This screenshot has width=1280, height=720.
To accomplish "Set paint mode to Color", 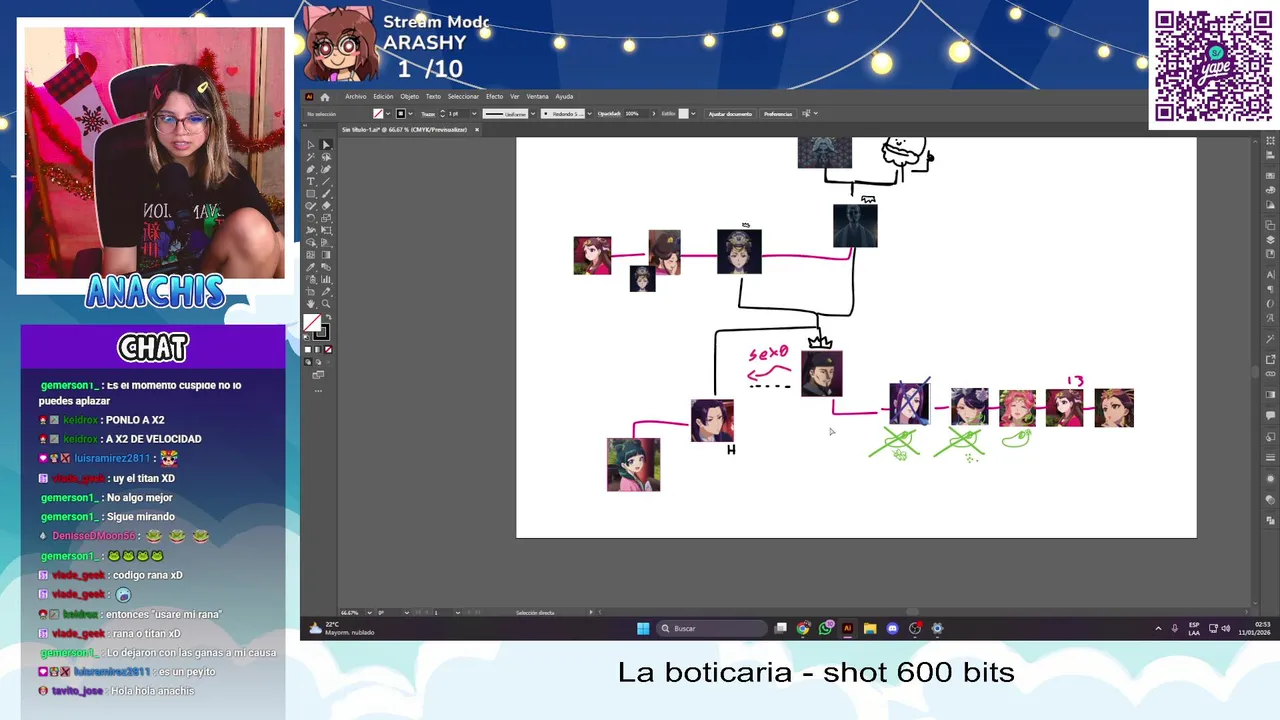I will tap(308, 349).
